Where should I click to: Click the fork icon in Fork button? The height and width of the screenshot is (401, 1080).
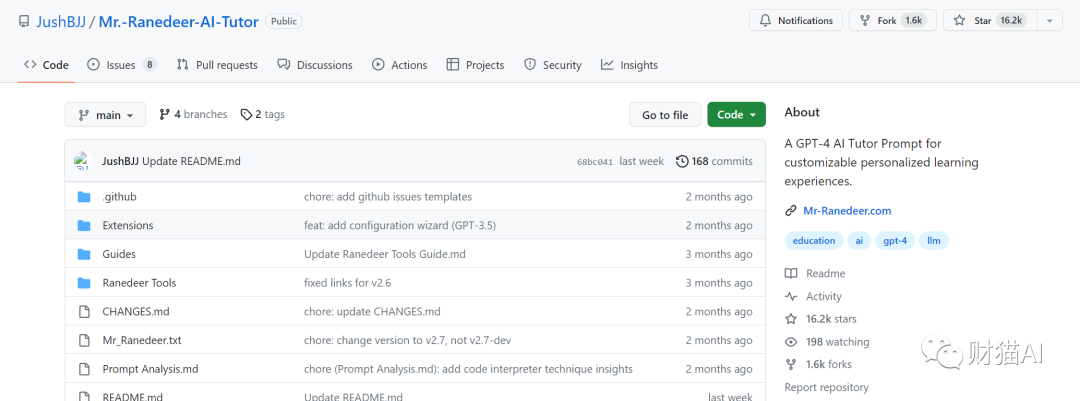[x=865, y=21]
